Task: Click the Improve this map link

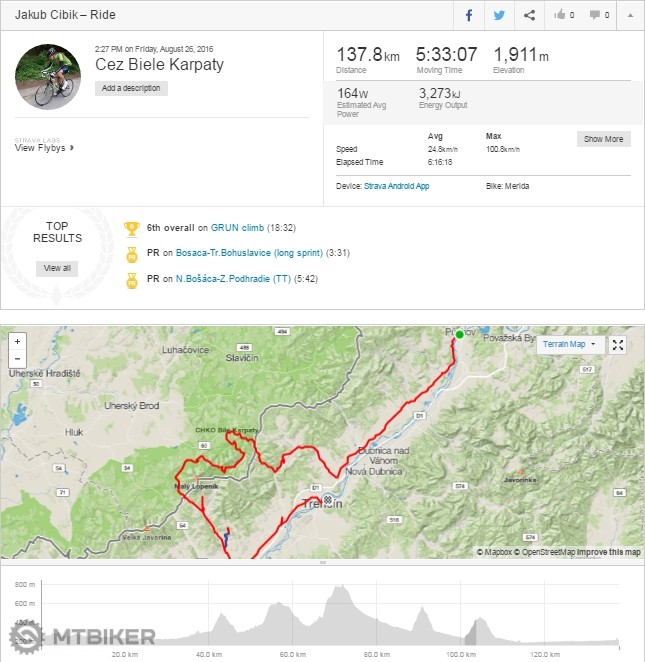Action: pyautogui.click(x=608, y=552)
